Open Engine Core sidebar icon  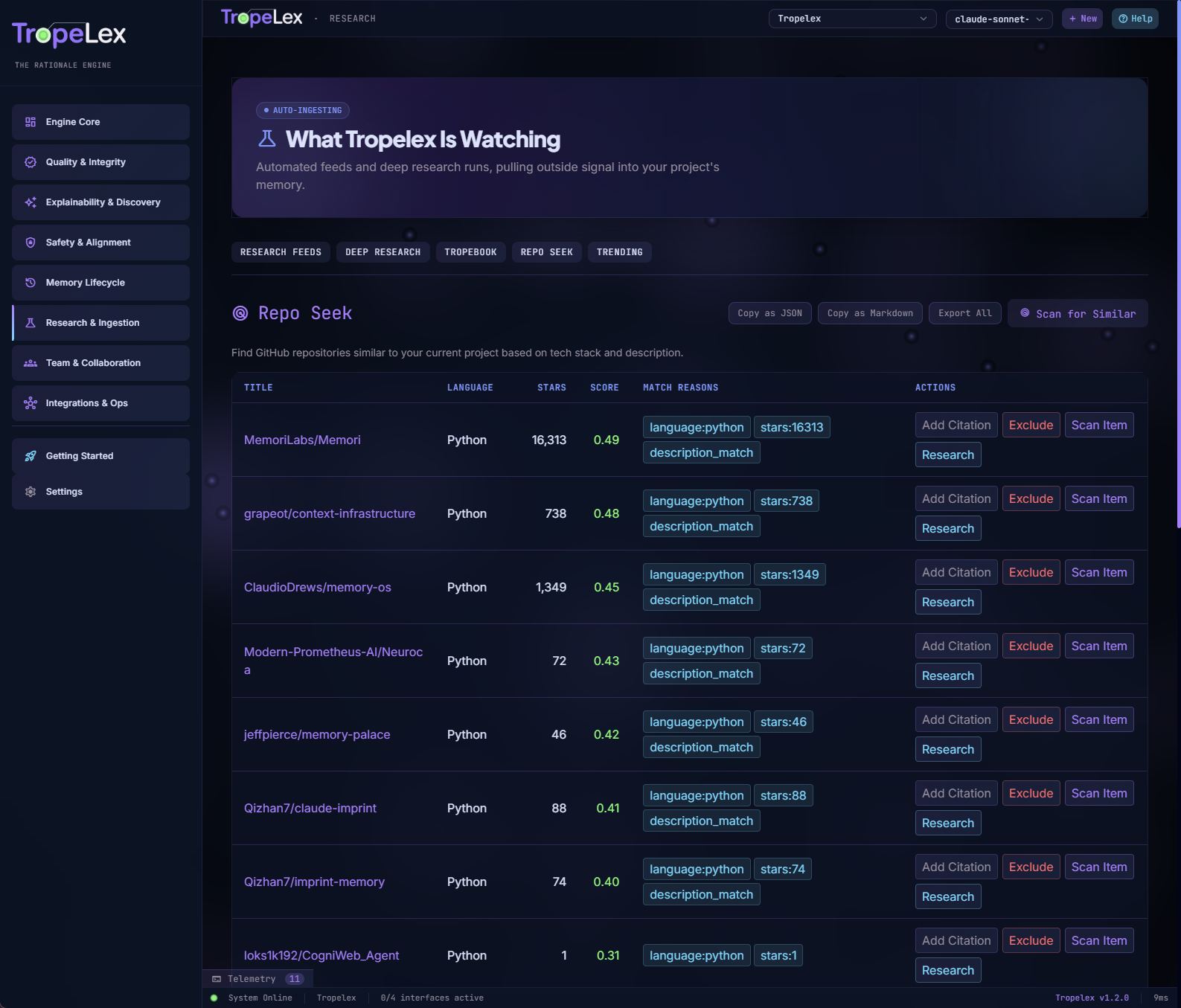pos(31,122)
